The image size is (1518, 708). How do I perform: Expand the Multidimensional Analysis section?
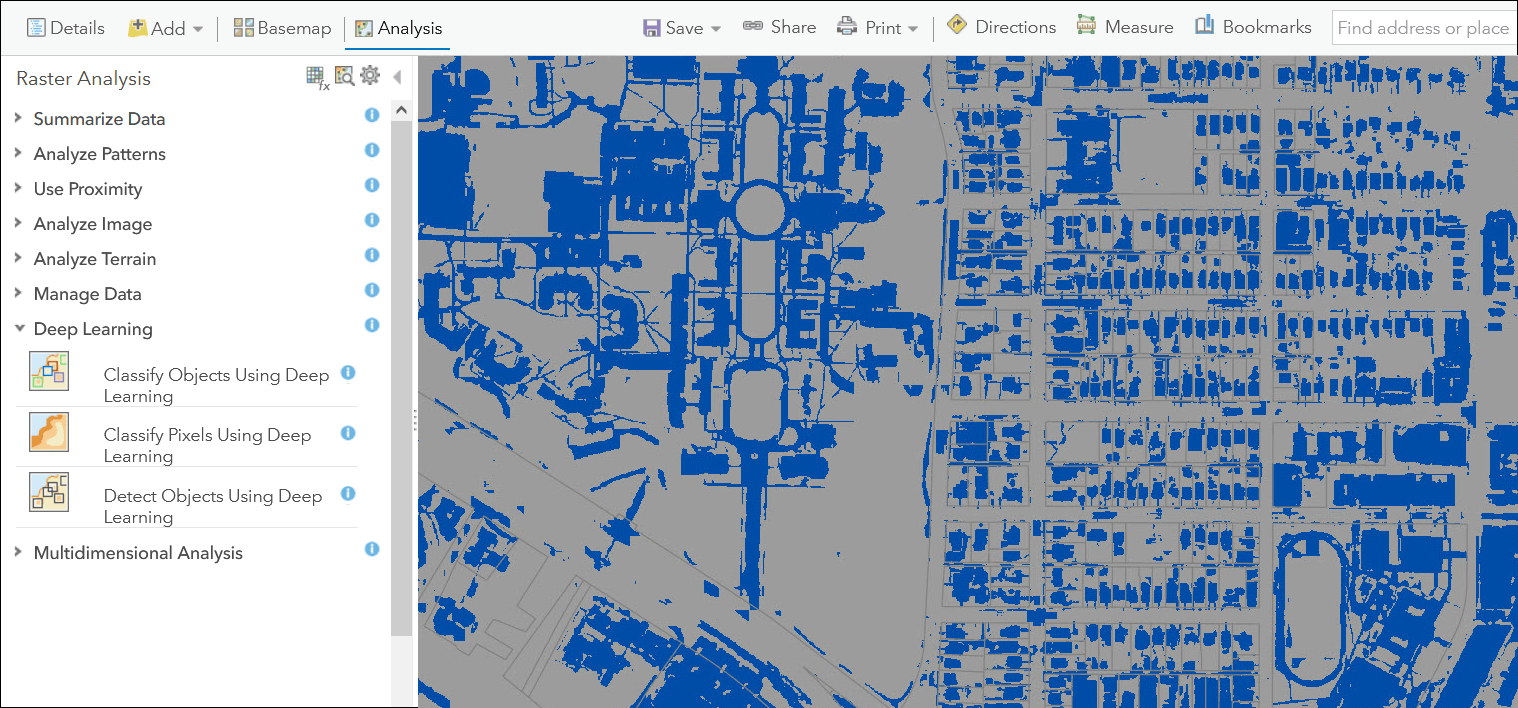coord(139,552)
